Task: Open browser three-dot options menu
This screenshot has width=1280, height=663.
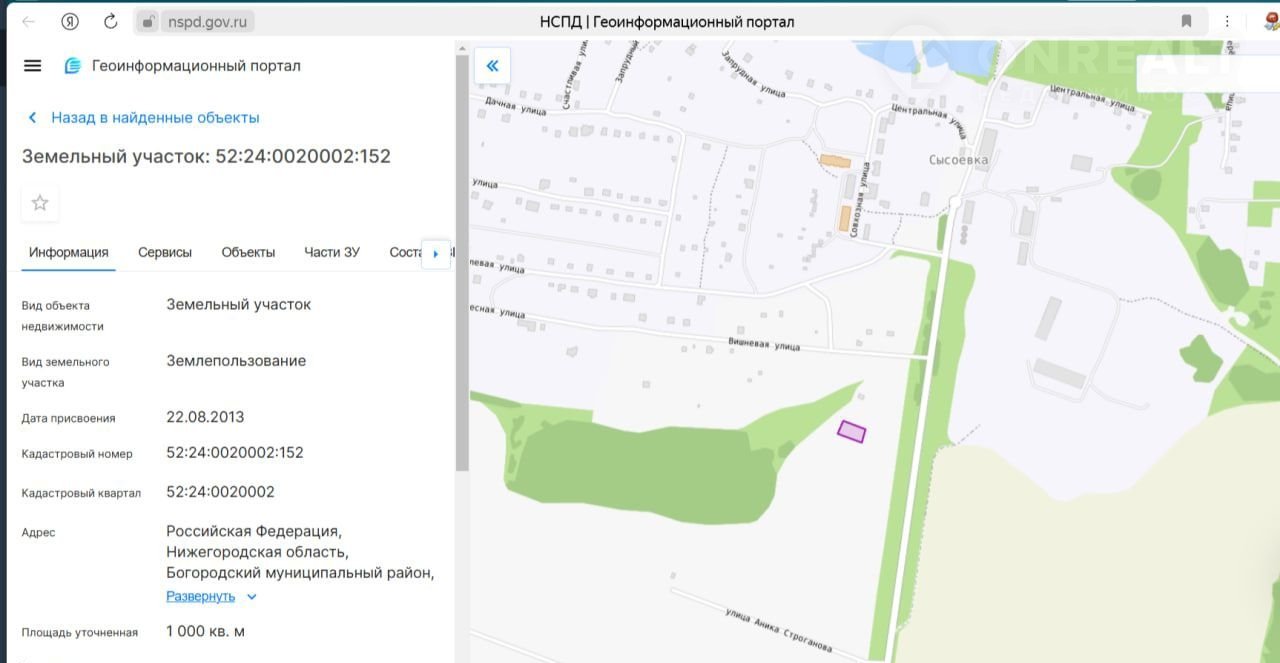Action: point(1227,21)
